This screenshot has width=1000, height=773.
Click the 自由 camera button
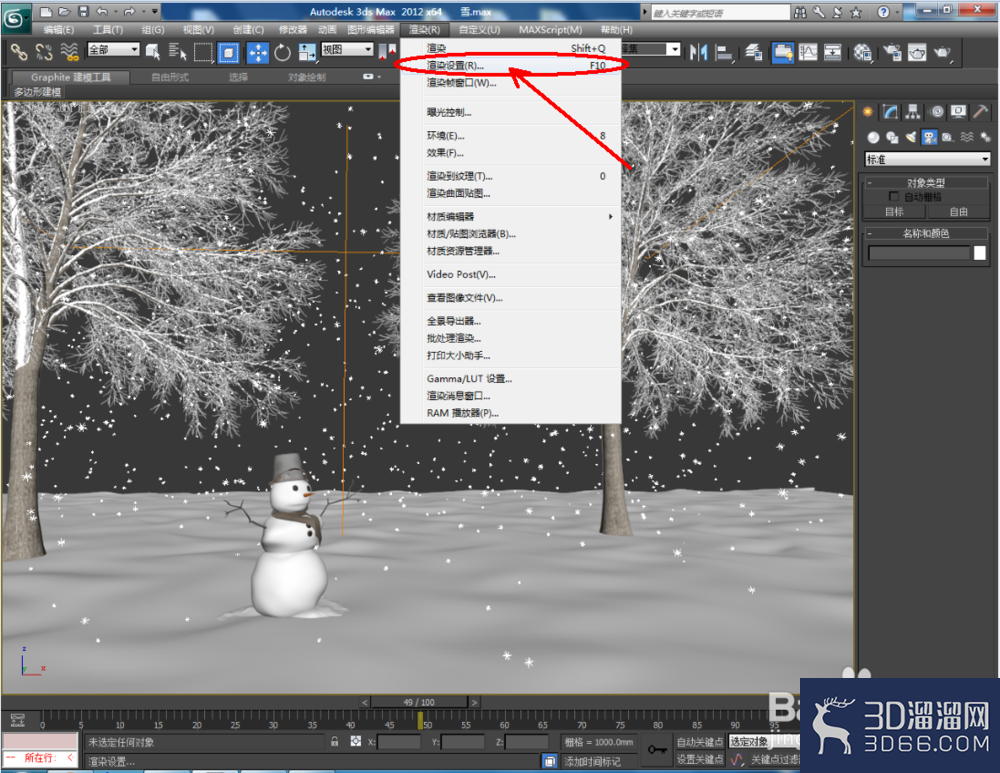[959, 212]
